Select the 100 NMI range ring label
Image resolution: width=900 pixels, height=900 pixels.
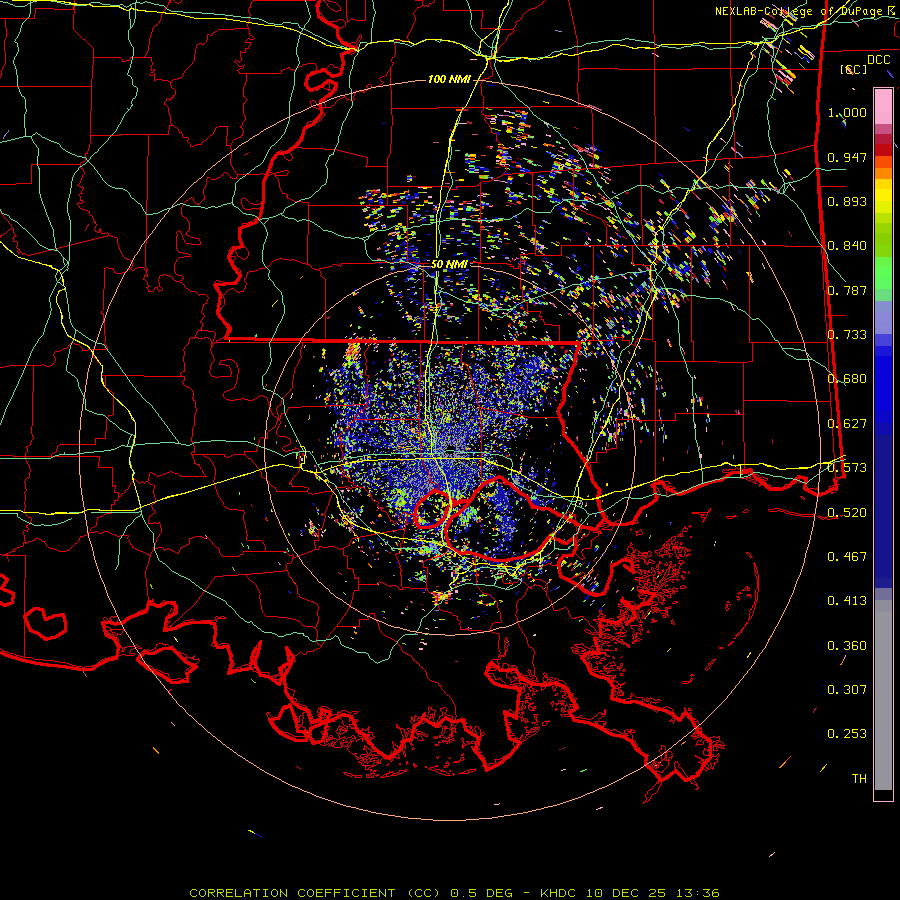point(449,79)
